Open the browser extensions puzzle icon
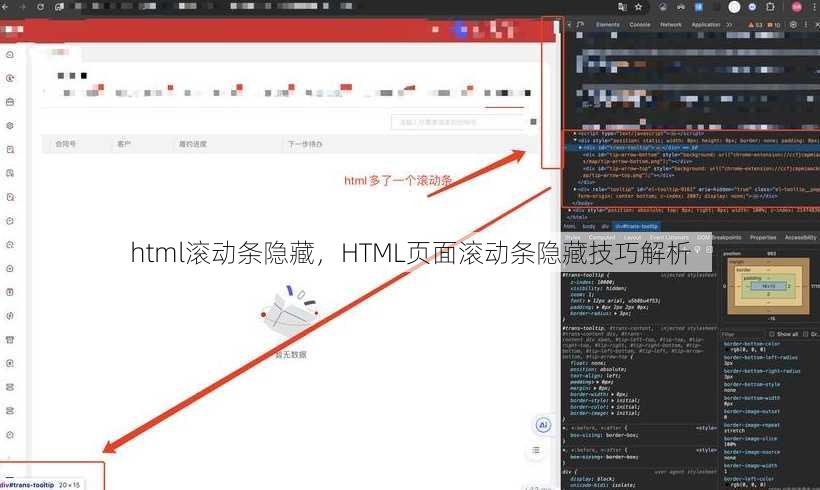The image size is (820, 490). pyautogui.click(x=770, y=7)
